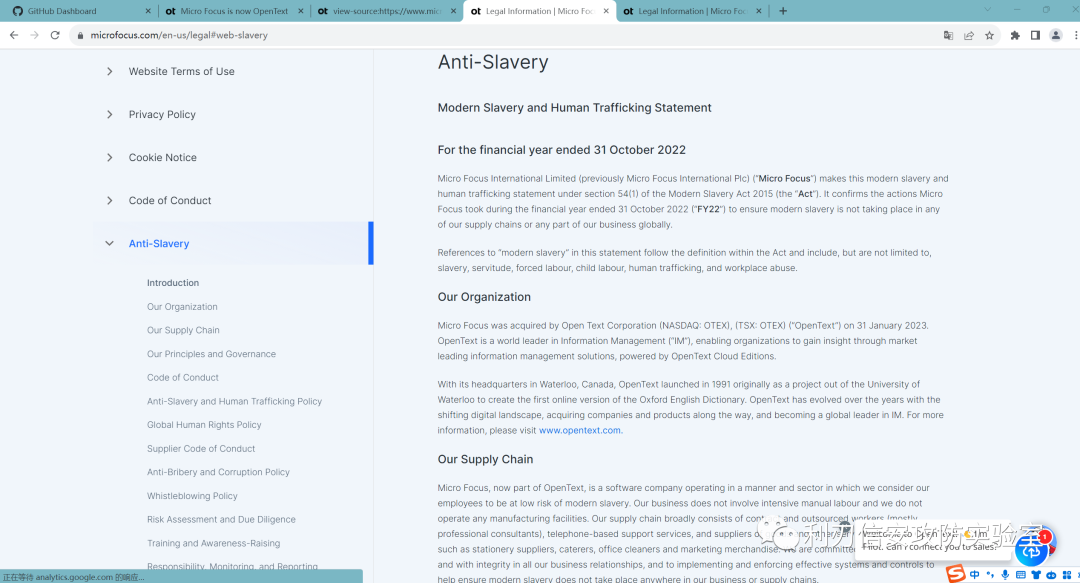
Task: Click the Sogou input method S icon
Action: point(955,573)
